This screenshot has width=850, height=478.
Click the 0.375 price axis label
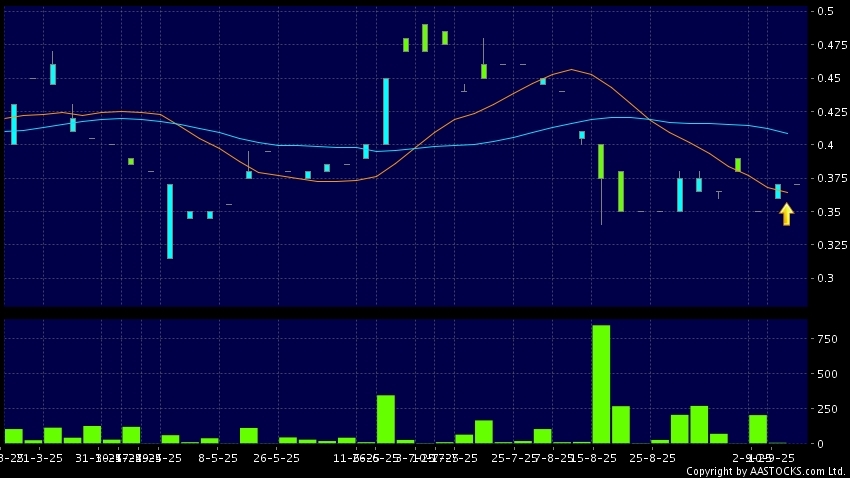[x=832, y=178]
